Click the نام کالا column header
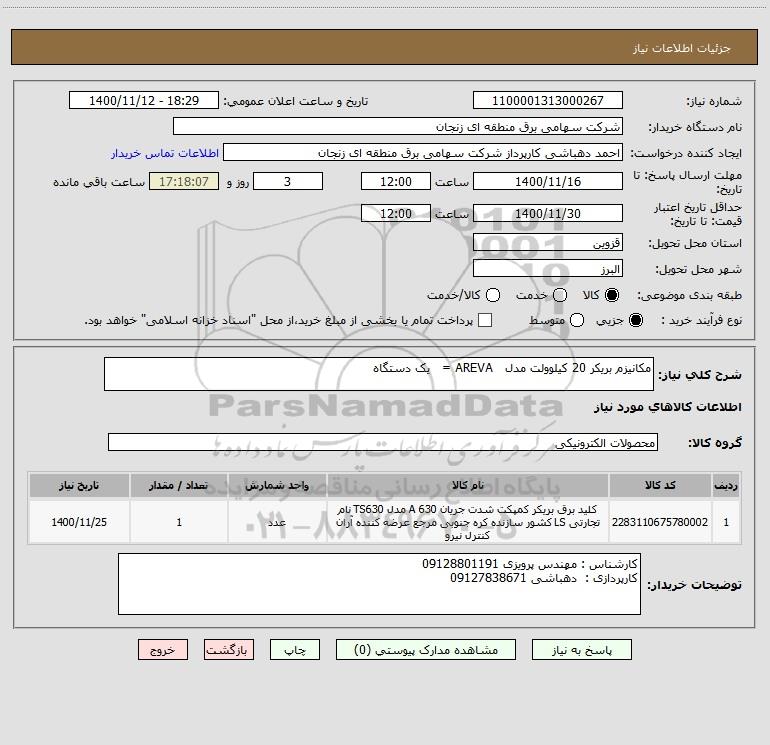The width and height of the screenshot is (770, 745). point(468,485)
